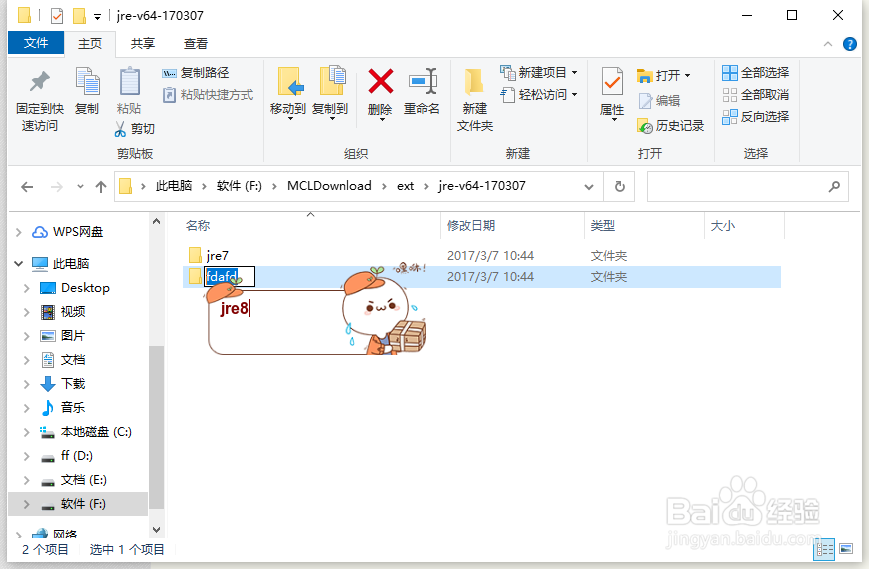869x569 pixels.
Task: Click 此电脑 in address breadcrumb
Action: (x=173, y=186)
